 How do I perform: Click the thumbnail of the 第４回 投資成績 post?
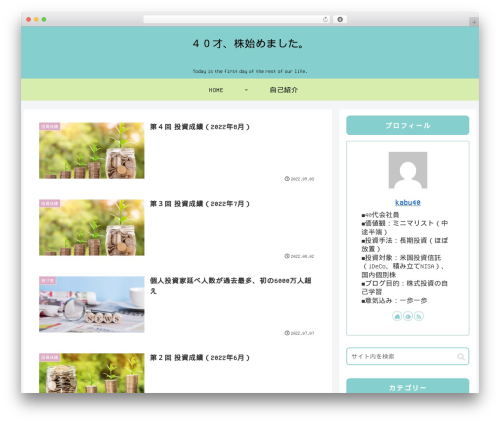click(x=92, y=151)
